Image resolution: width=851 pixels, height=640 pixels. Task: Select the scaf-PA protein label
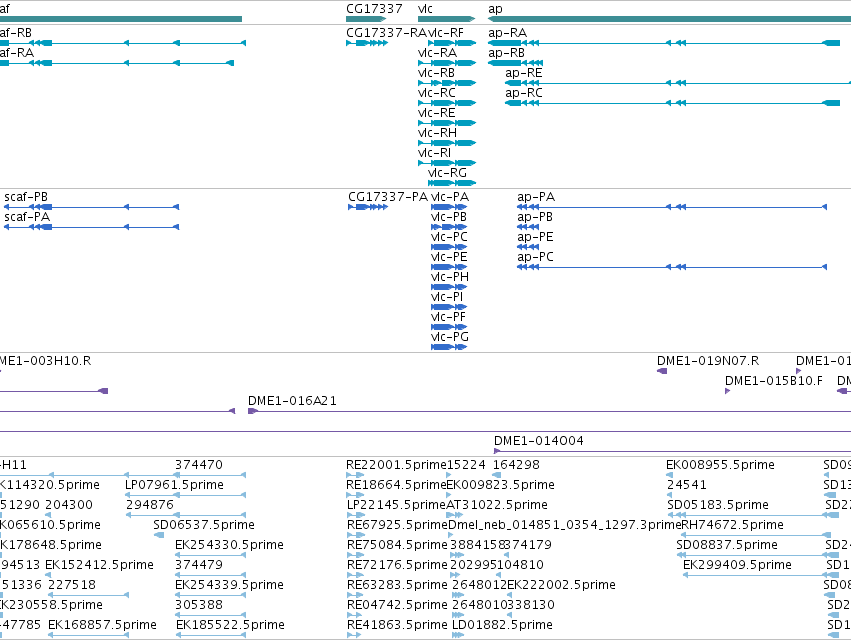[27, 217]
